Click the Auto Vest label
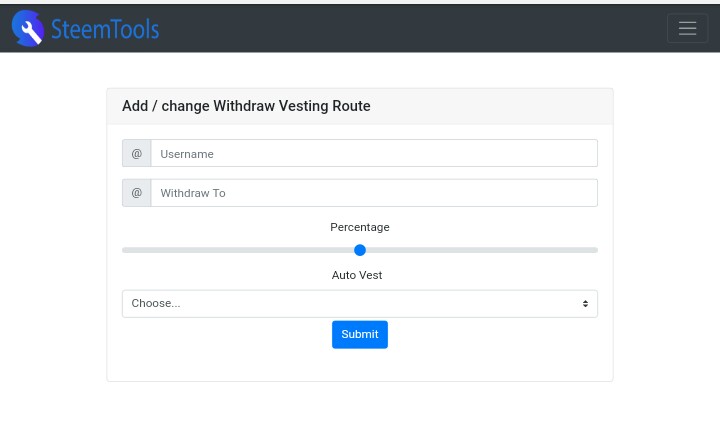This screenshot has width=720, height=427. point(357,275)
